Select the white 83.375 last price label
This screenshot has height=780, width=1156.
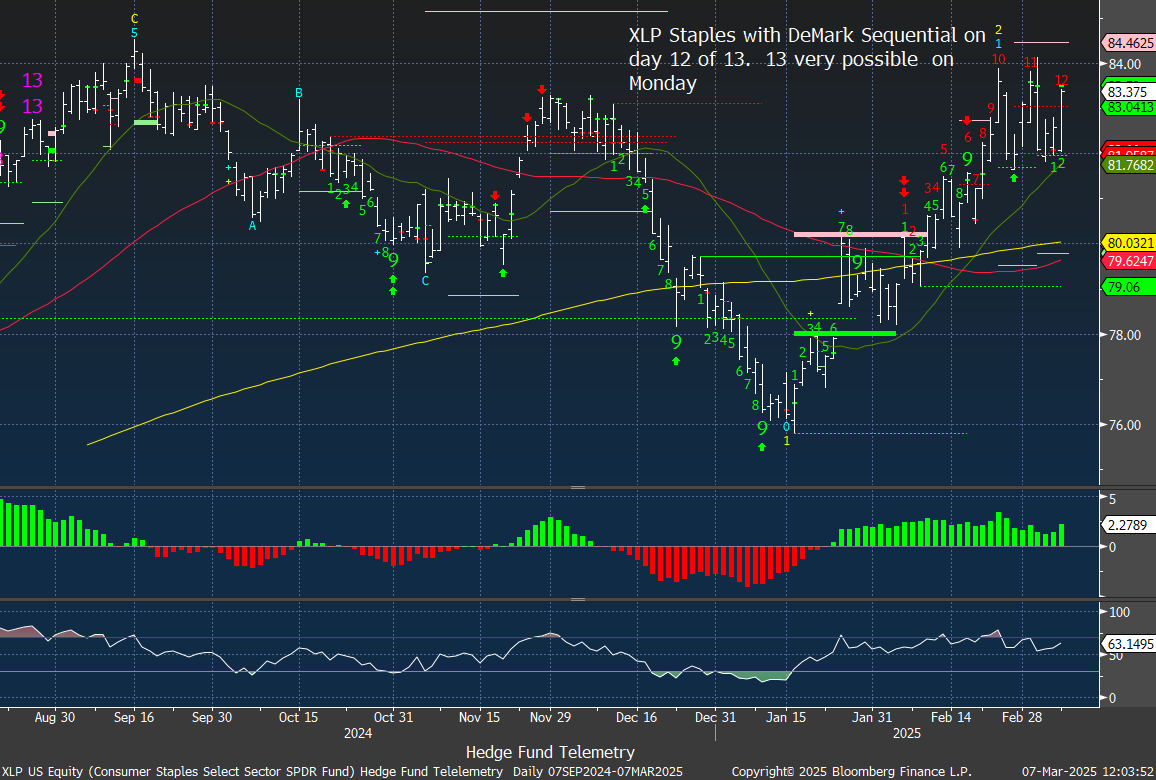(1127, 92)
